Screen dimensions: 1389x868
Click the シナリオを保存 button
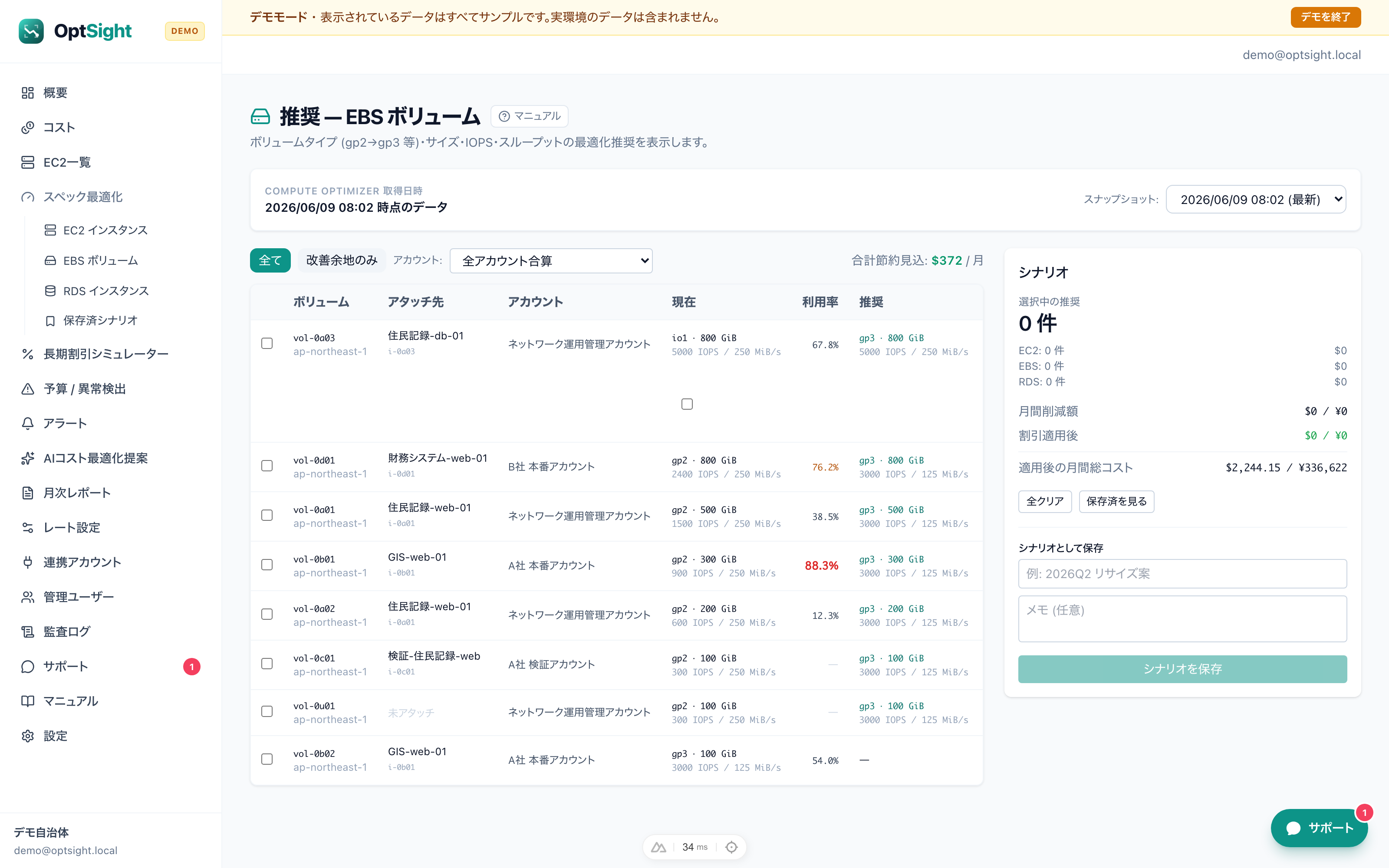(x=1182, y=669)
